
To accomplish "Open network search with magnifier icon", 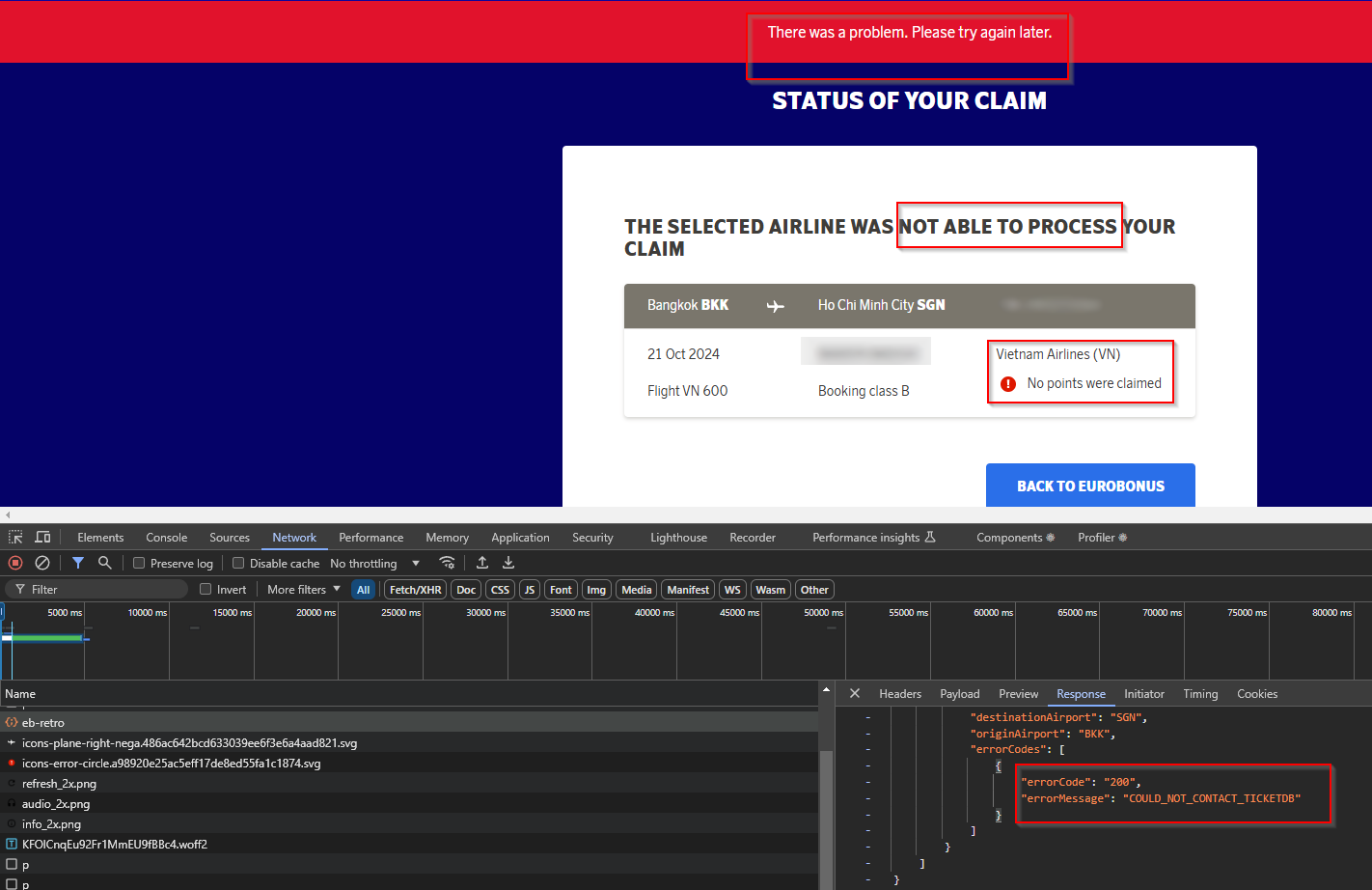I will (105, 563).
